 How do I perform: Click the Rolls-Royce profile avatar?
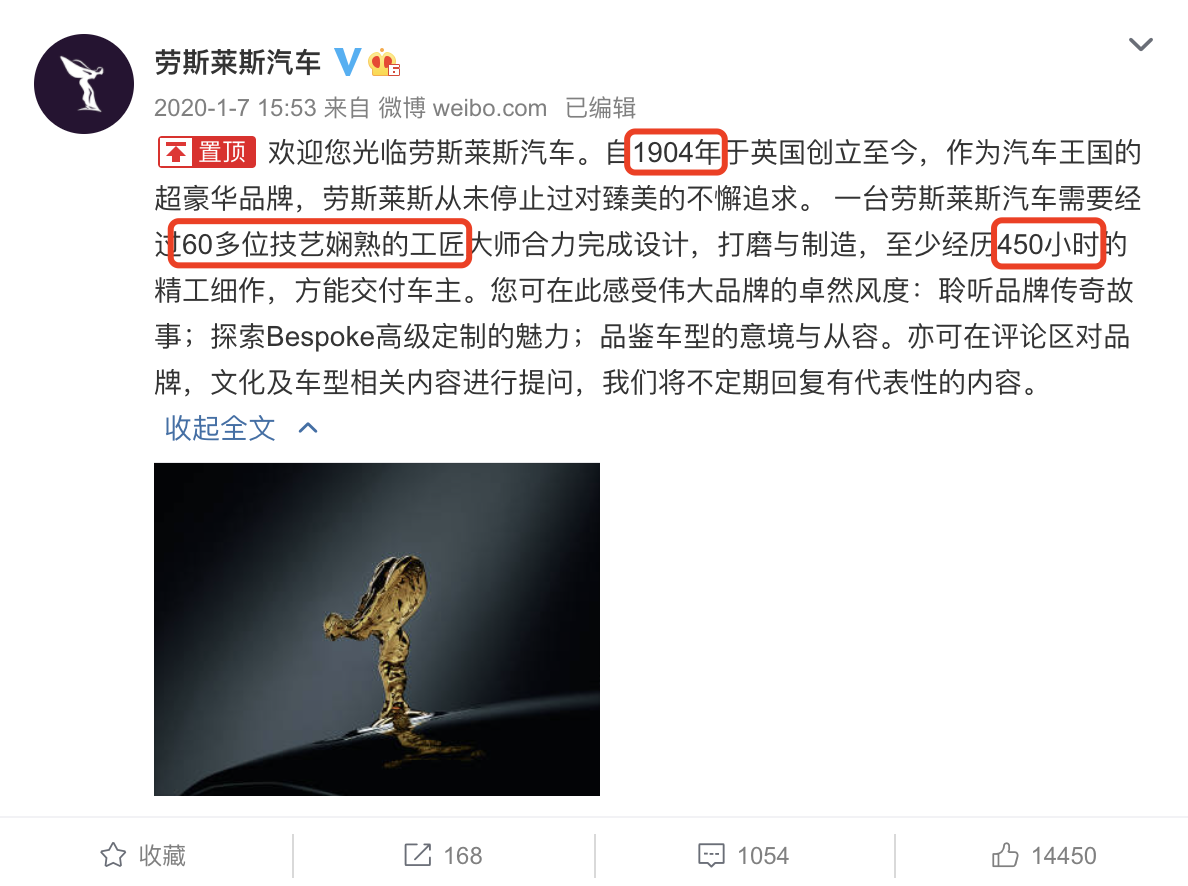pyautogui.click(x=84, y=84)
